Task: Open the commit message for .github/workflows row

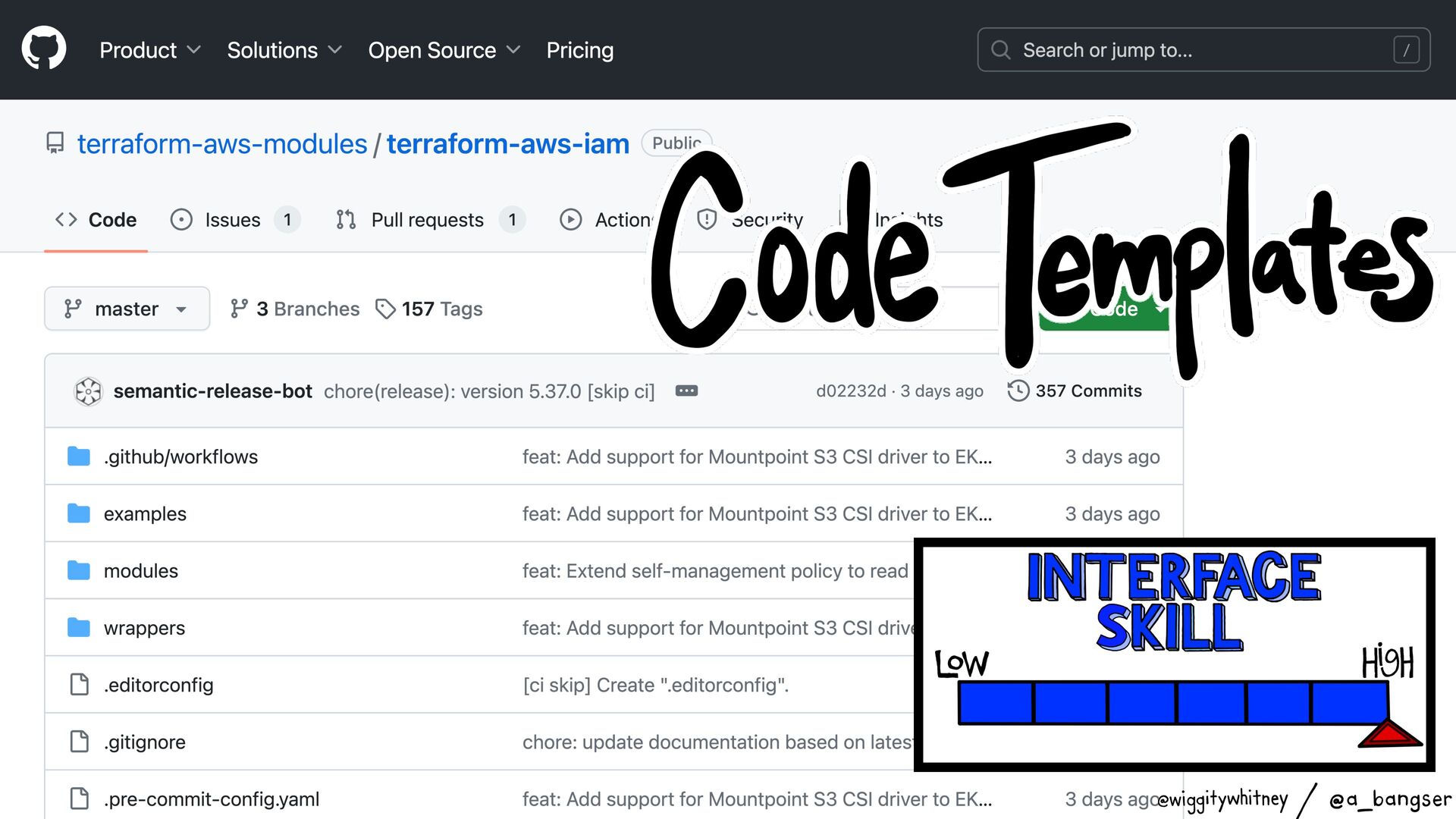Action: coord(757,457)
